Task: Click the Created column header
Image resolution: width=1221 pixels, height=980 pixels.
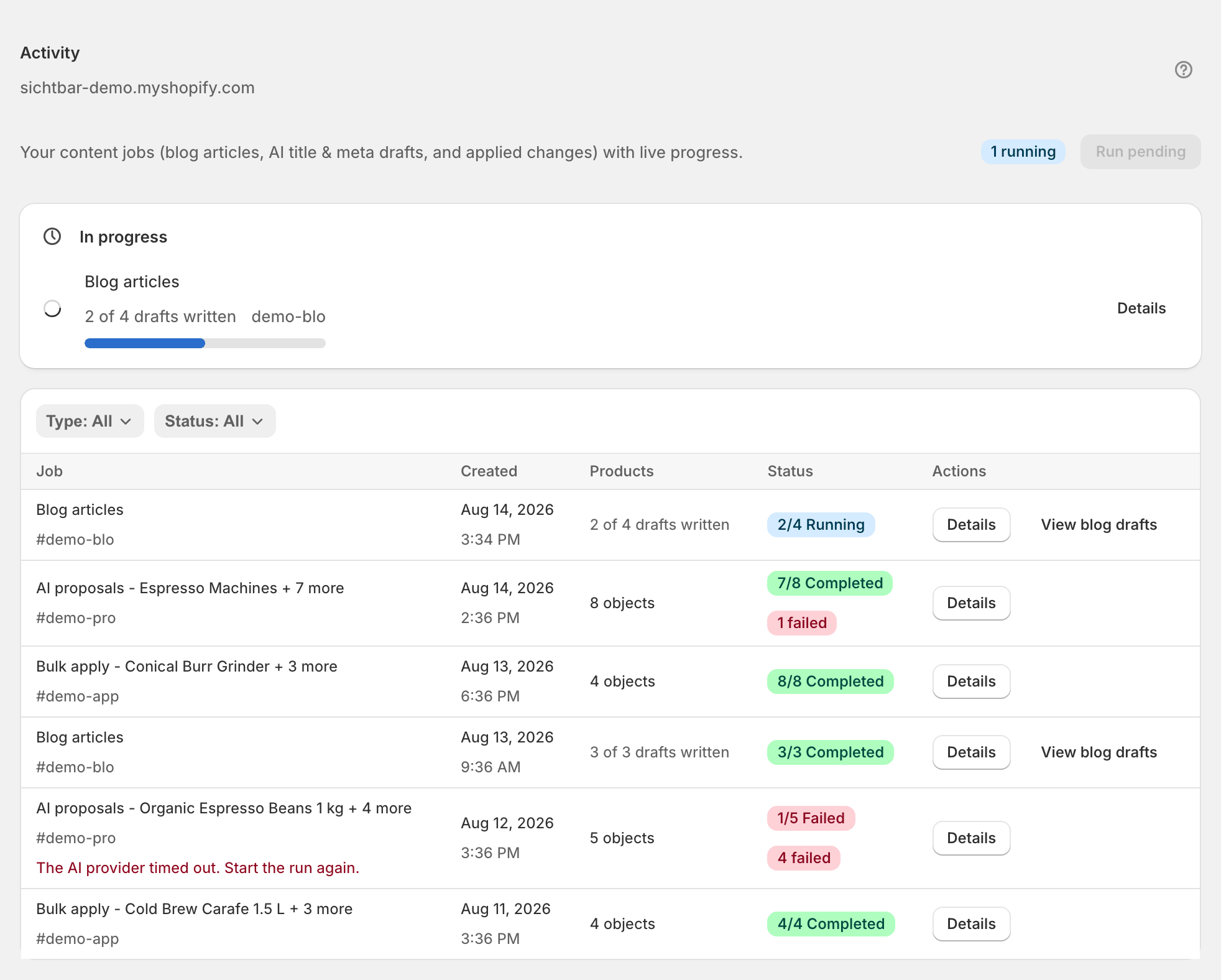Action: tap(489, 471)
